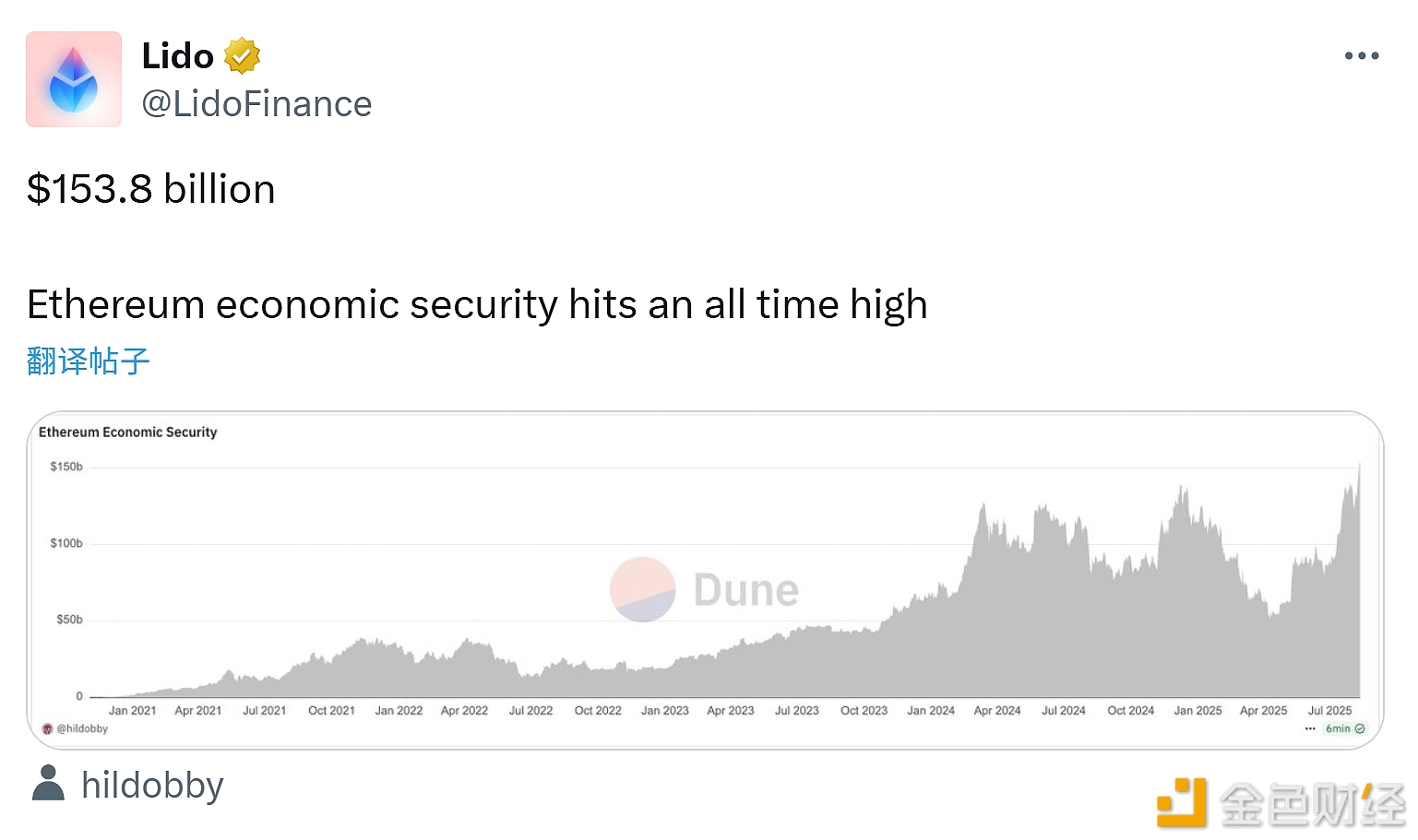This screenshot has height=840, width=1418.
Task: Click the orange Jinse Finance logo icon
Action: point(1183,802)
